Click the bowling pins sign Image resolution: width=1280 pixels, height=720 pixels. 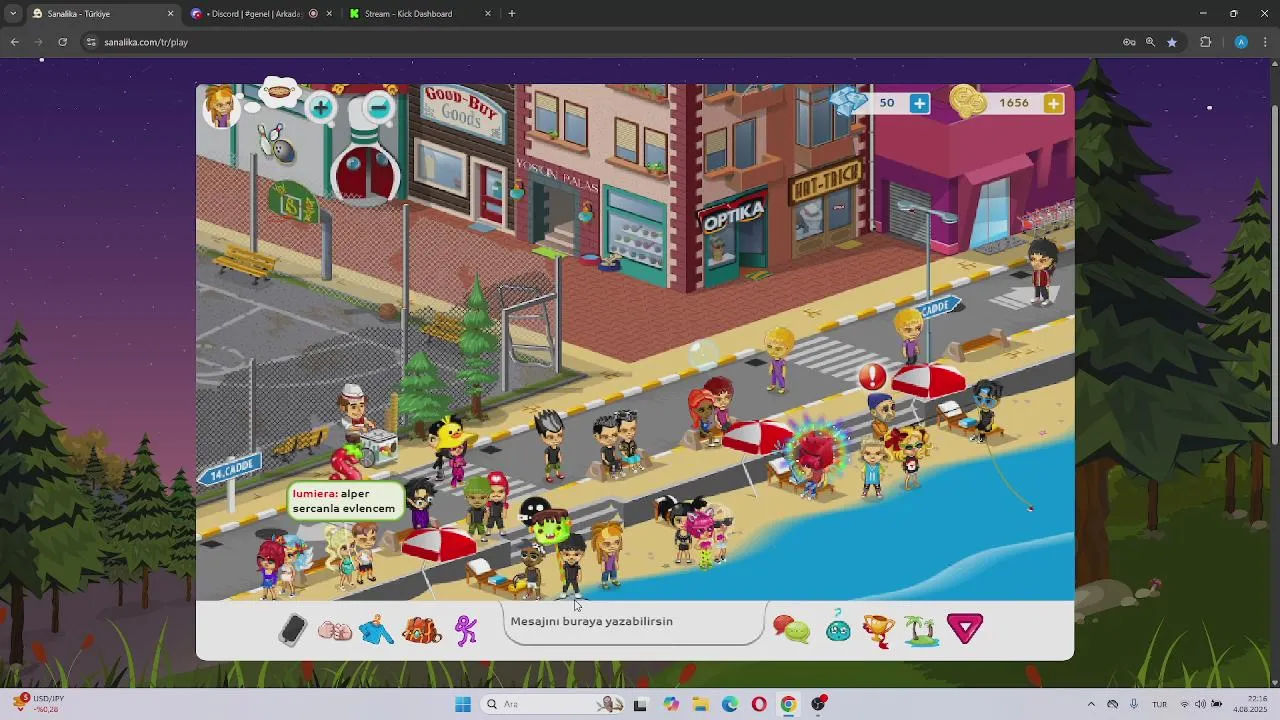click(x=277, y=143)
